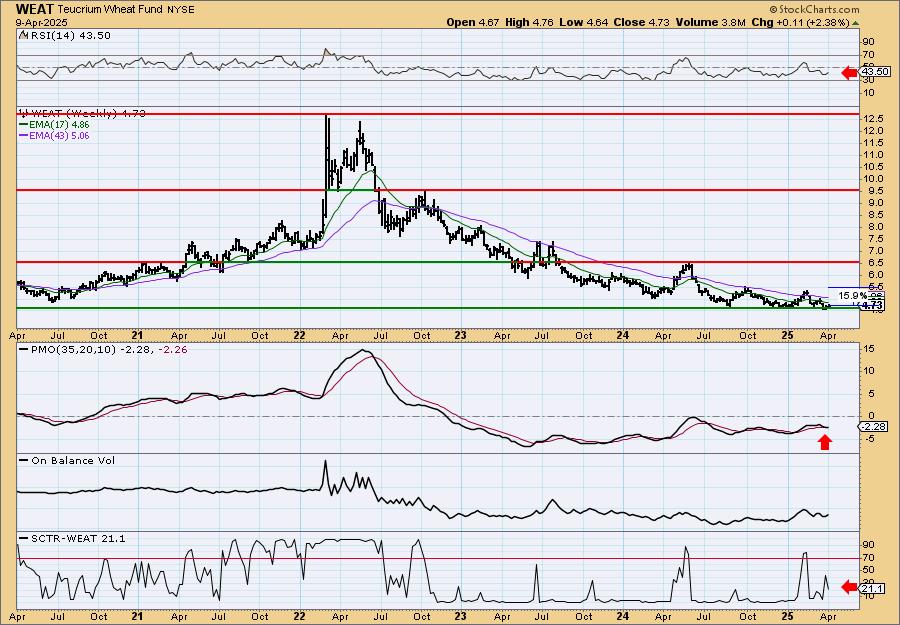This screenshot has width=900, height=625.
Task: Click the purple EMA(43) line swatch
Action: coord(24,136)
